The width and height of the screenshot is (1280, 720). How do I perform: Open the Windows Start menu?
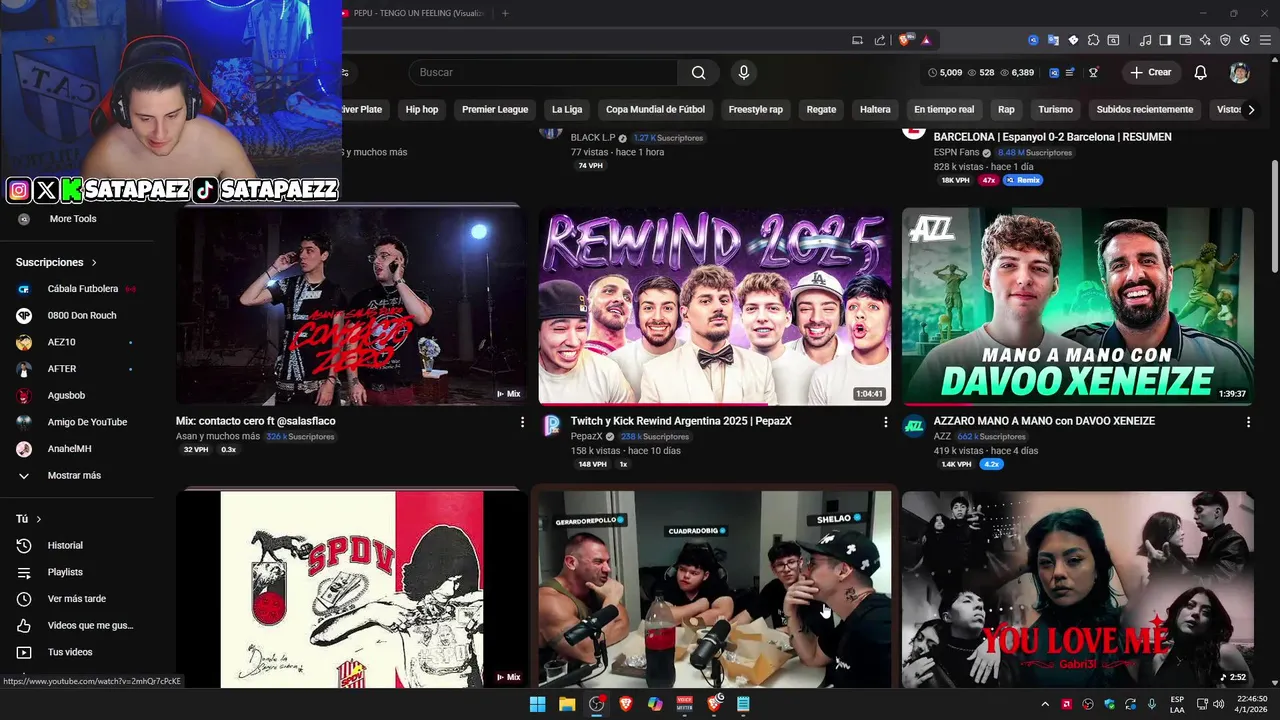[538, 704]
